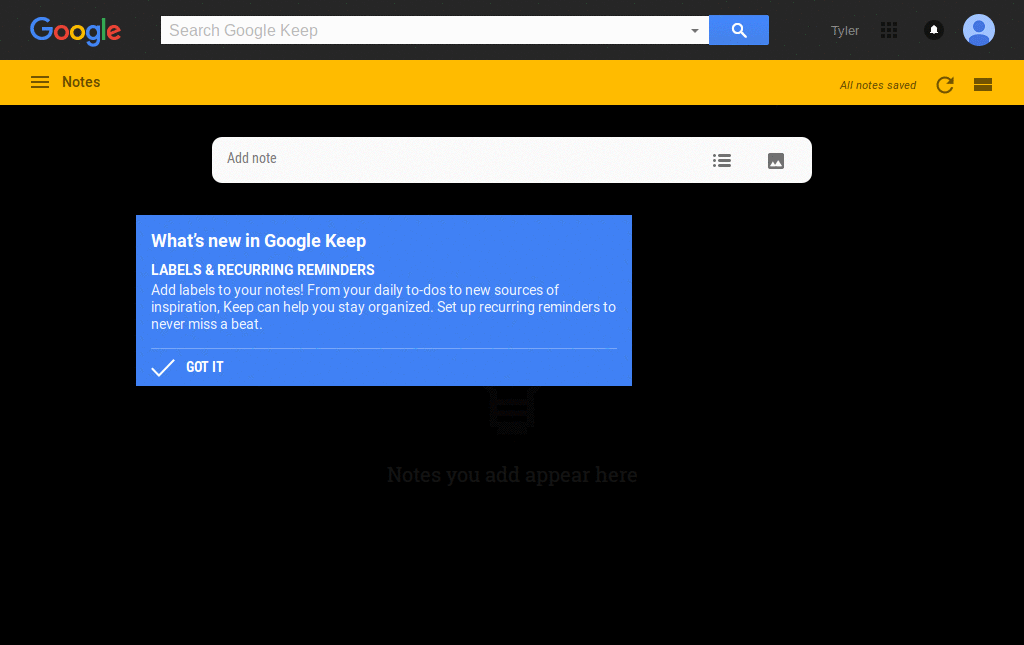
Task: Click the Google logo
Action: 75,31
